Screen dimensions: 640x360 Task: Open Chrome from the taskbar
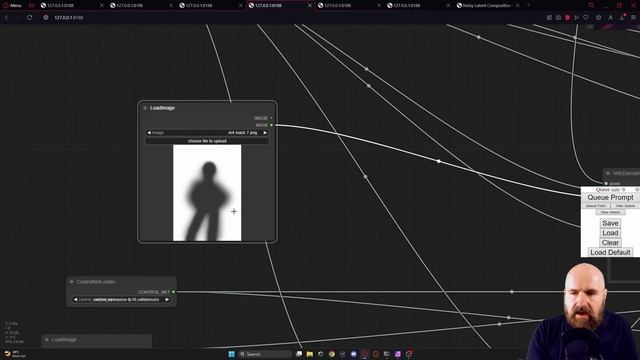[331, 354]
